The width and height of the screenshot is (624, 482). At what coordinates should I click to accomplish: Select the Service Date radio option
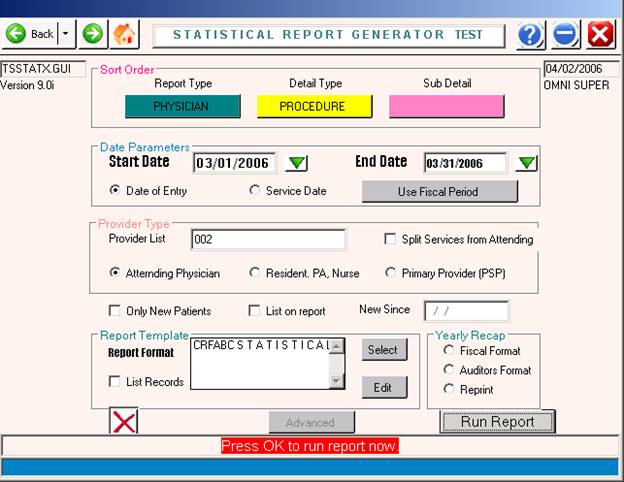255,191
